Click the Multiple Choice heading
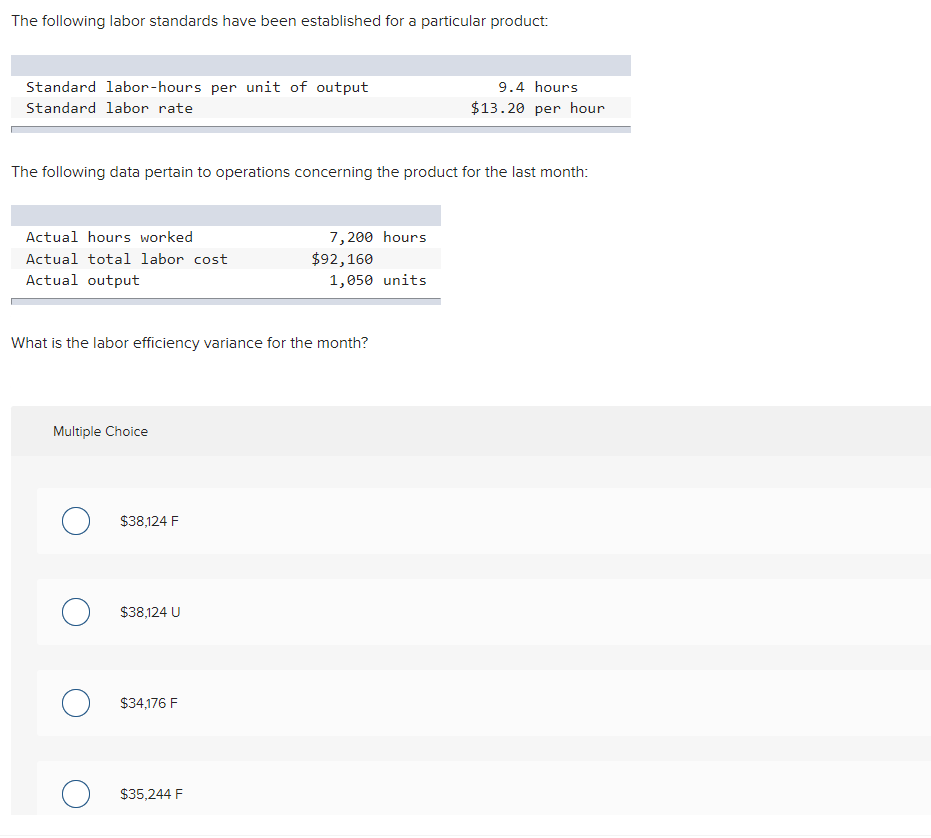Image resolution: width=931 pixels, height=838 pixels. (x=100, y=432)
